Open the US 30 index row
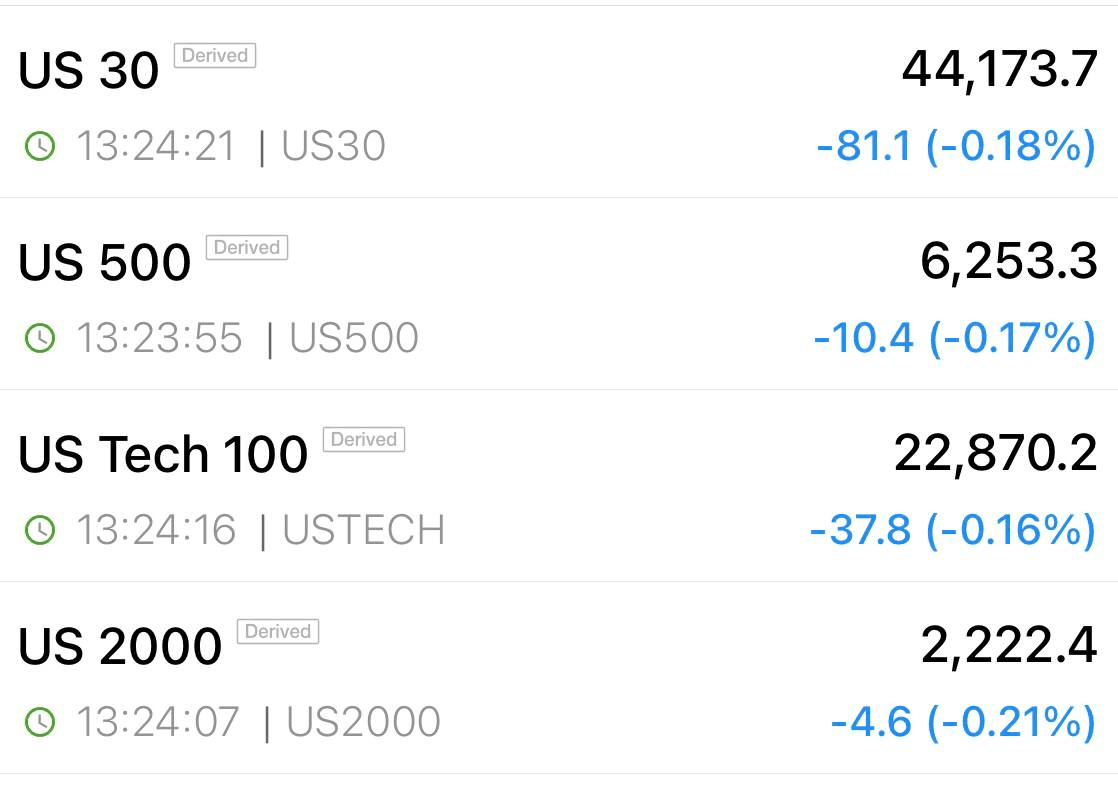 point(559,102)
